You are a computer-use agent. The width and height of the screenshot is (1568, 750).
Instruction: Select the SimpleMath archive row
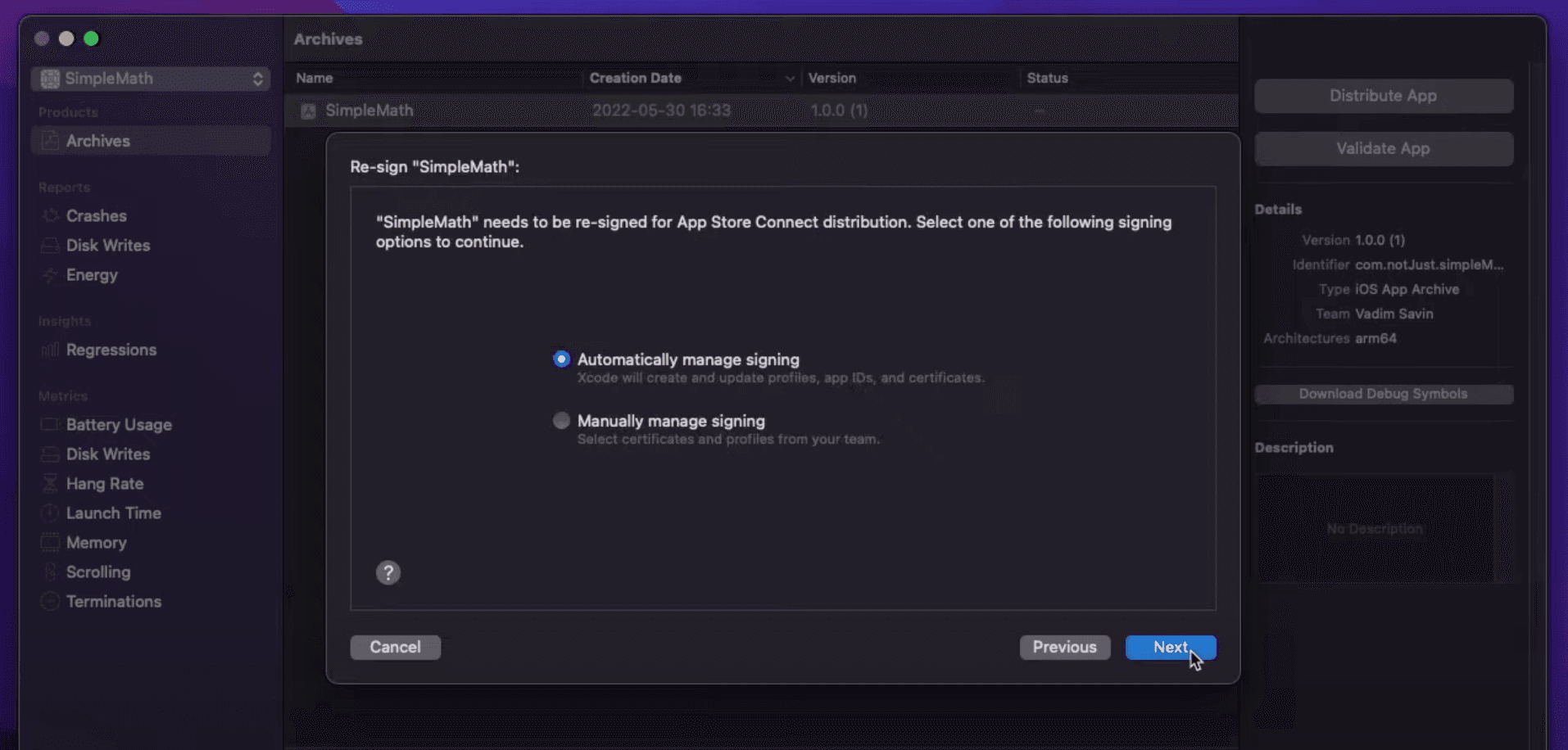[369, 111]
